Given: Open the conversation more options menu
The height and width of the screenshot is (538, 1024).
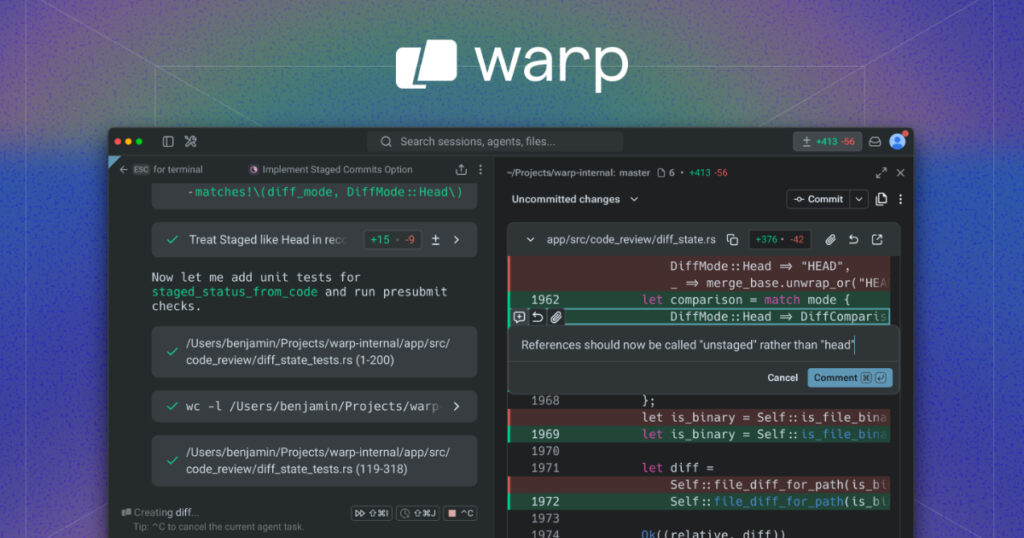Looking at the screenshot, I should (481, 170).
